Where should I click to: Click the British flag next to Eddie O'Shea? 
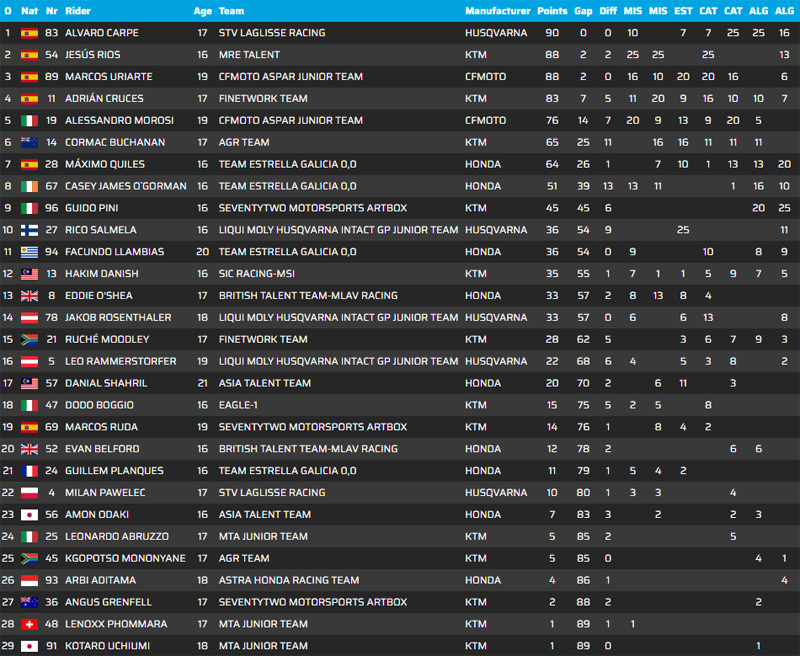click(29, 296)
